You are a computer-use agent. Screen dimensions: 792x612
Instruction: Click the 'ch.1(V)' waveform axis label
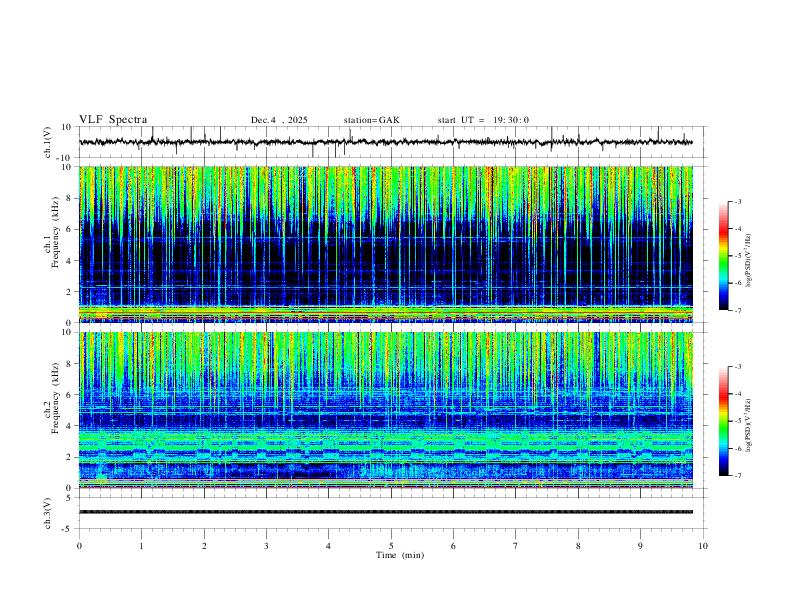click(48, 142)
